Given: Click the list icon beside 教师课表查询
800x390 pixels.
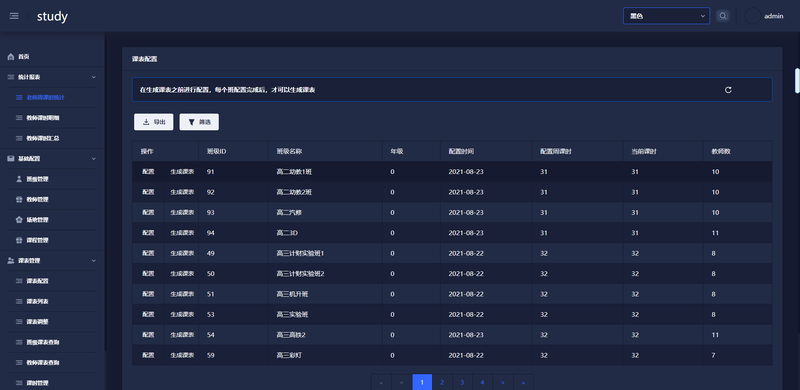Looking at the screenshot, I should point(19,362).
